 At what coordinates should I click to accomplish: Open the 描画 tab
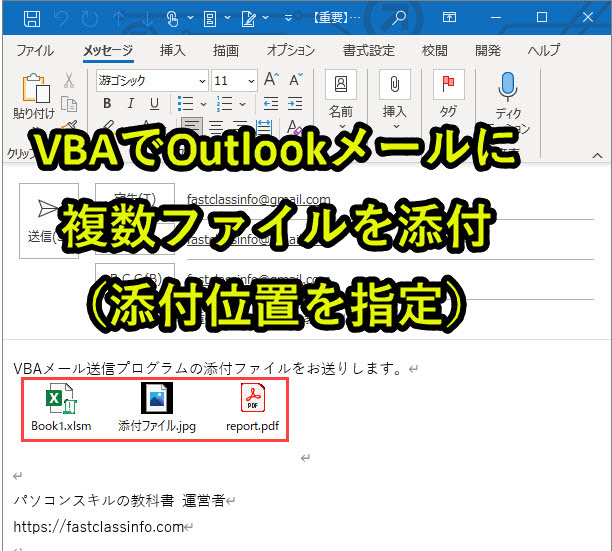226,50
